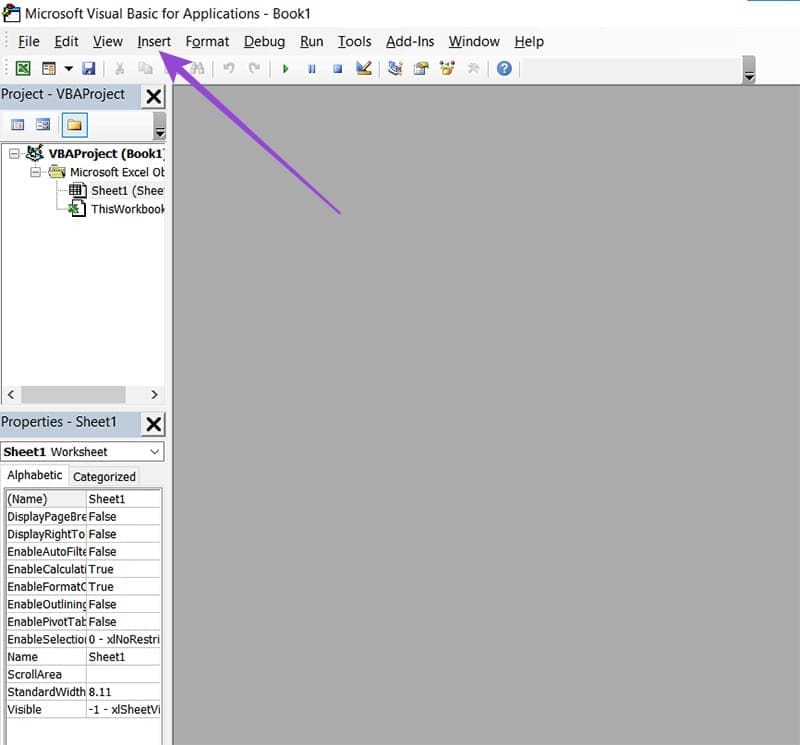The image size is (800, 745).
Task: Click the Break pause icon on the toolbar
Action: 311,68
